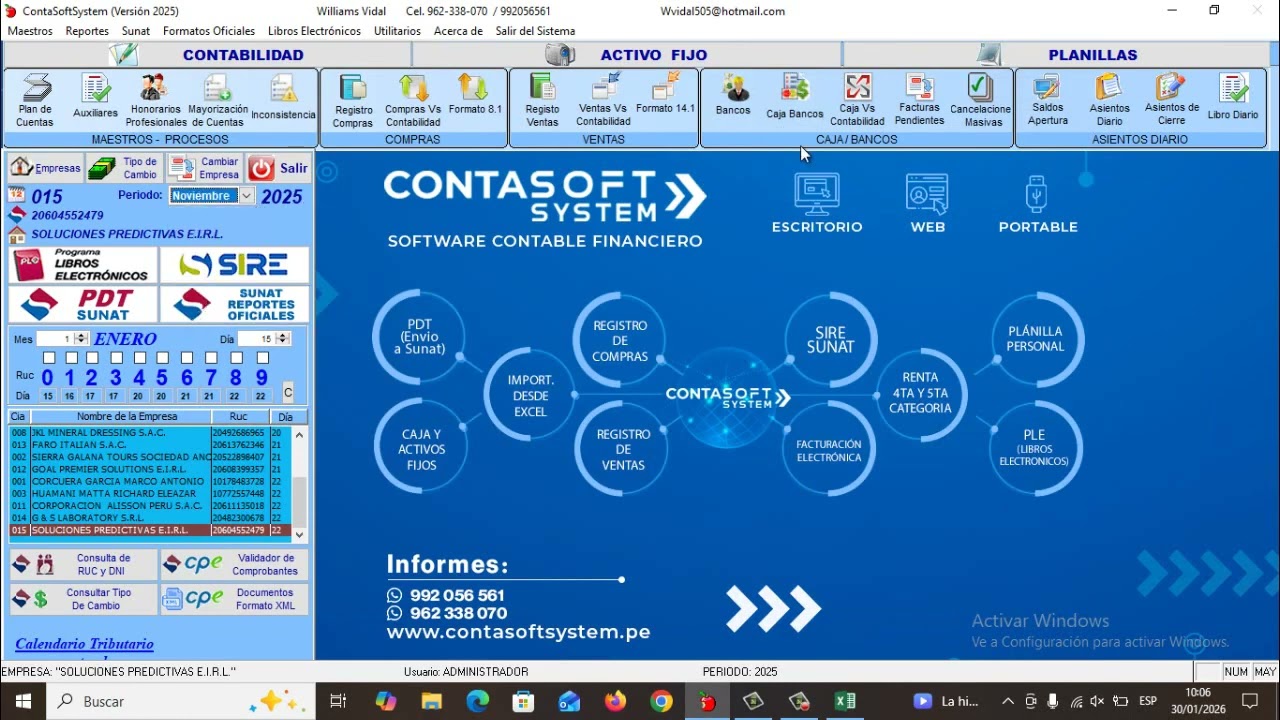Open Validador de Comprobantes
The image size is (1280, 720).
click(x=235, y=565)
